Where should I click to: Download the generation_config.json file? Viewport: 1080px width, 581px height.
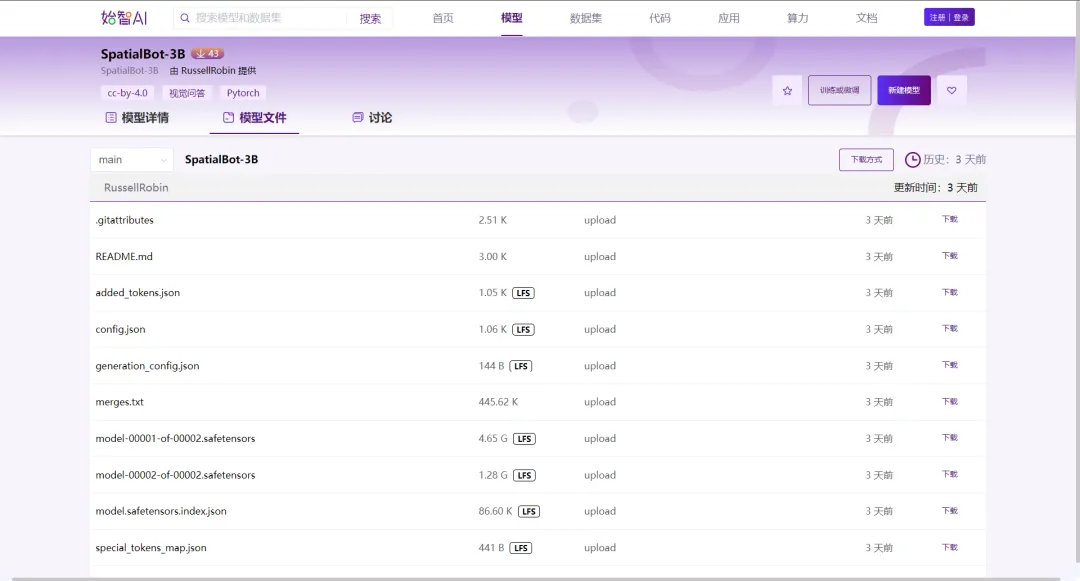point(950,366)
